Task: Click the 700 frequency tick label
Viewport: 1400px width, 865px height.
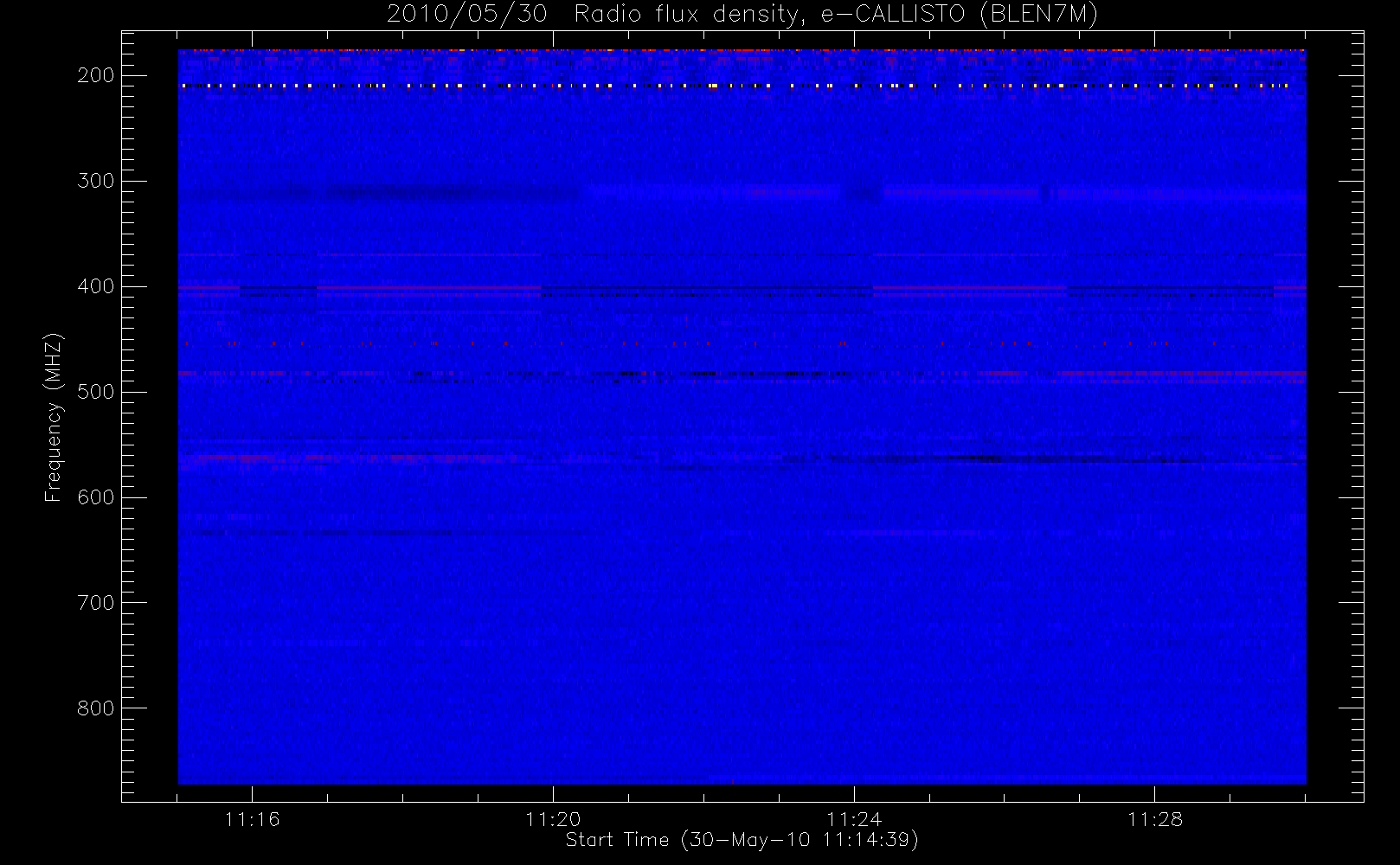Action: (96, 603)
